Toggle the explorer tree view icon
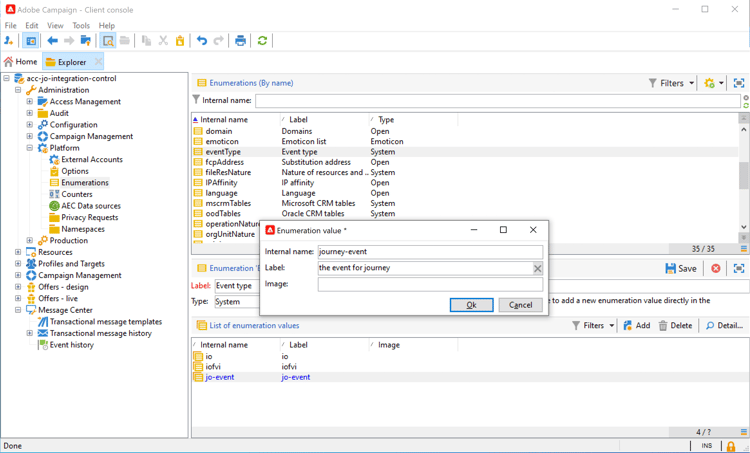This screenshot has width=750, height=453. click(31, 41)
